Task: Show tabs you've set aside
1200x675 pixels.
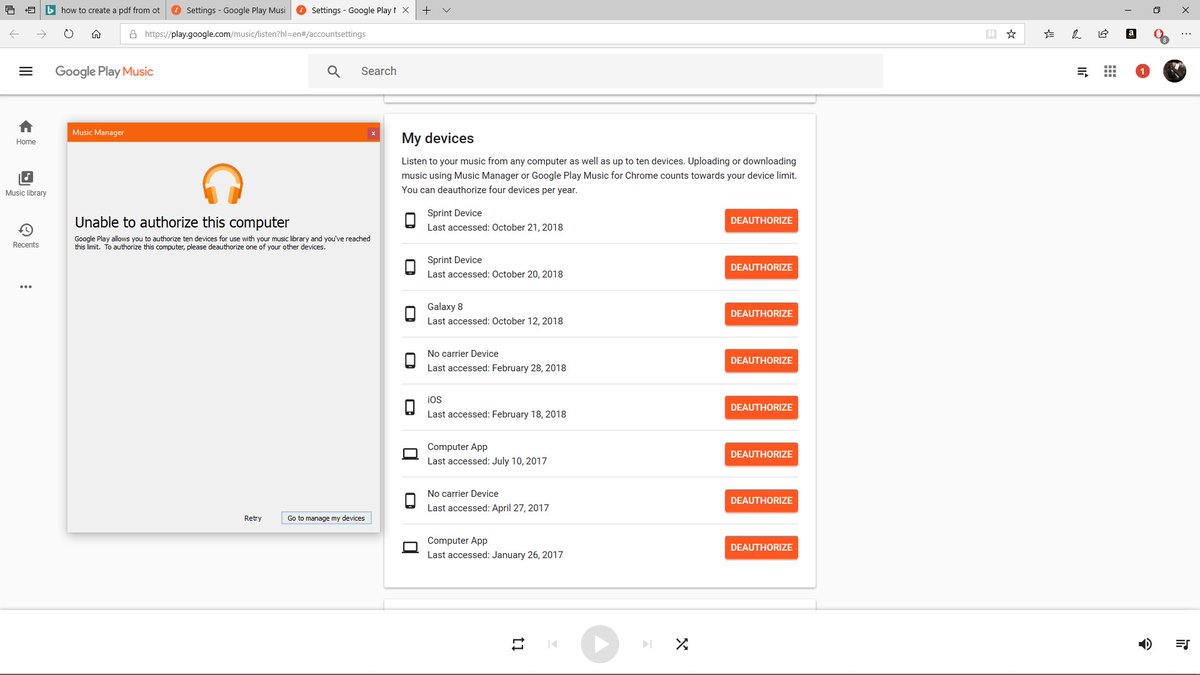Action: [9, 10]
